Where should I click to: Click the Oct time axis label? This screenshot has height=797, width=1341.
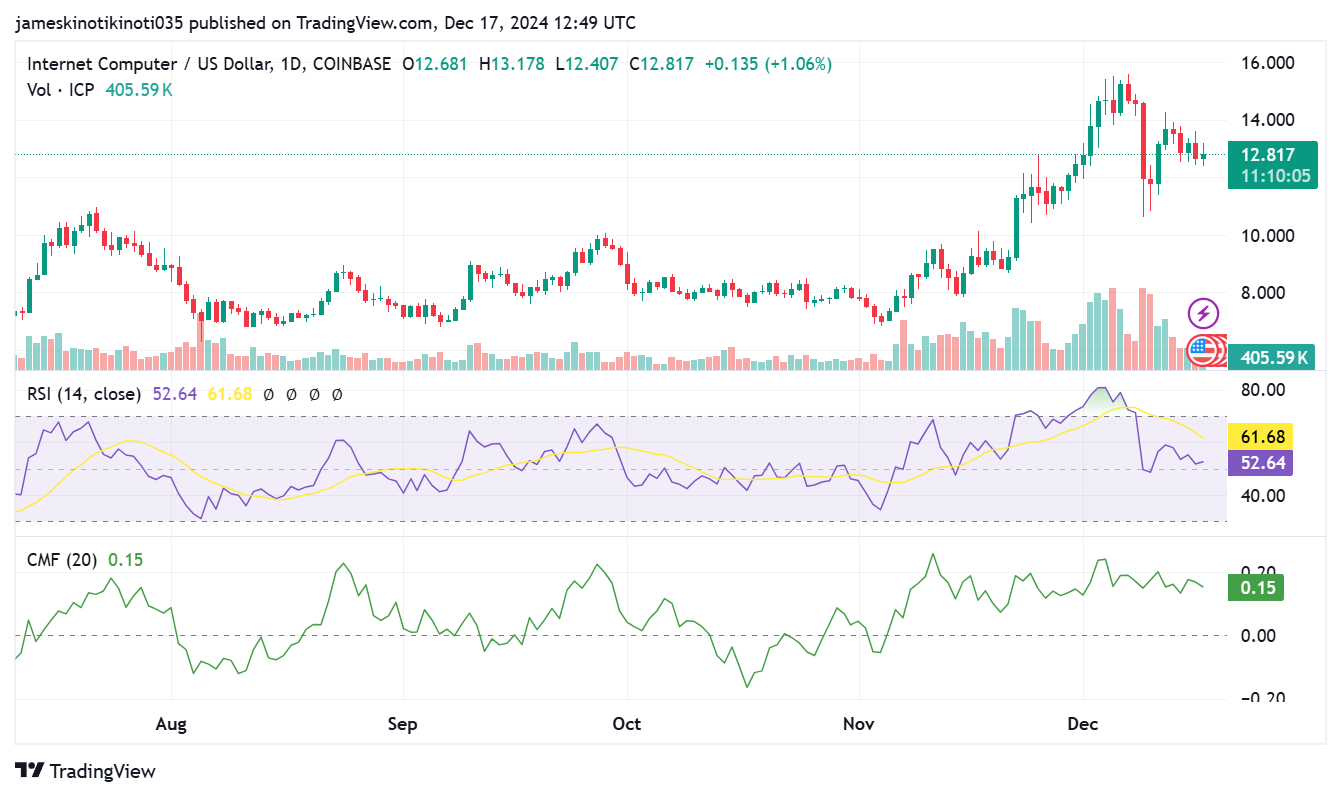pos(626,723)
